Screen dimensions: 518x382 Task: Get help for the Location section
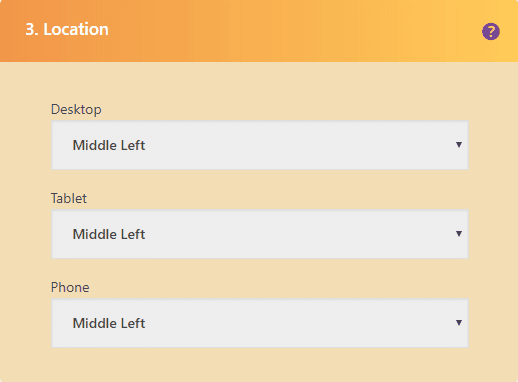[491, 32]
